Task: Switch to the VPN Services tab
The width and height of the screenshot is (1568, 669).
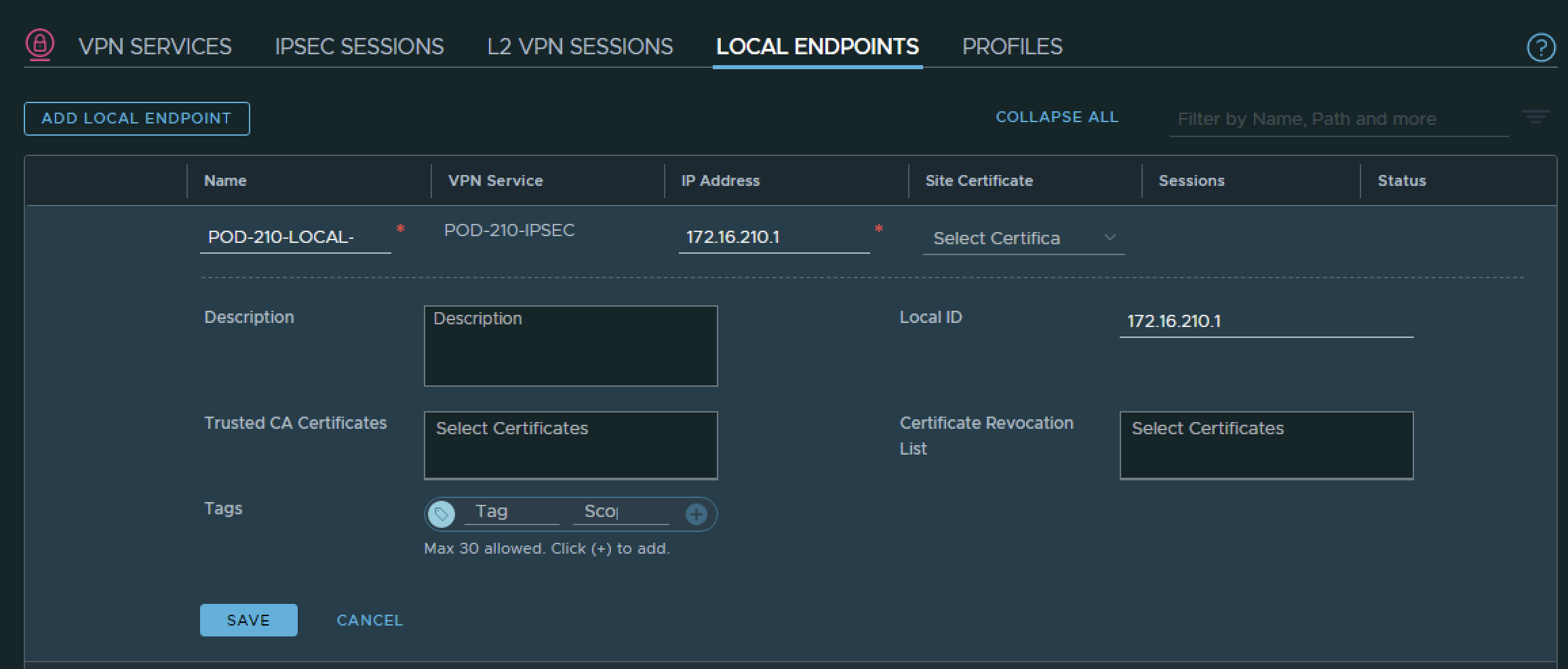Action: [x=155, y=46]
